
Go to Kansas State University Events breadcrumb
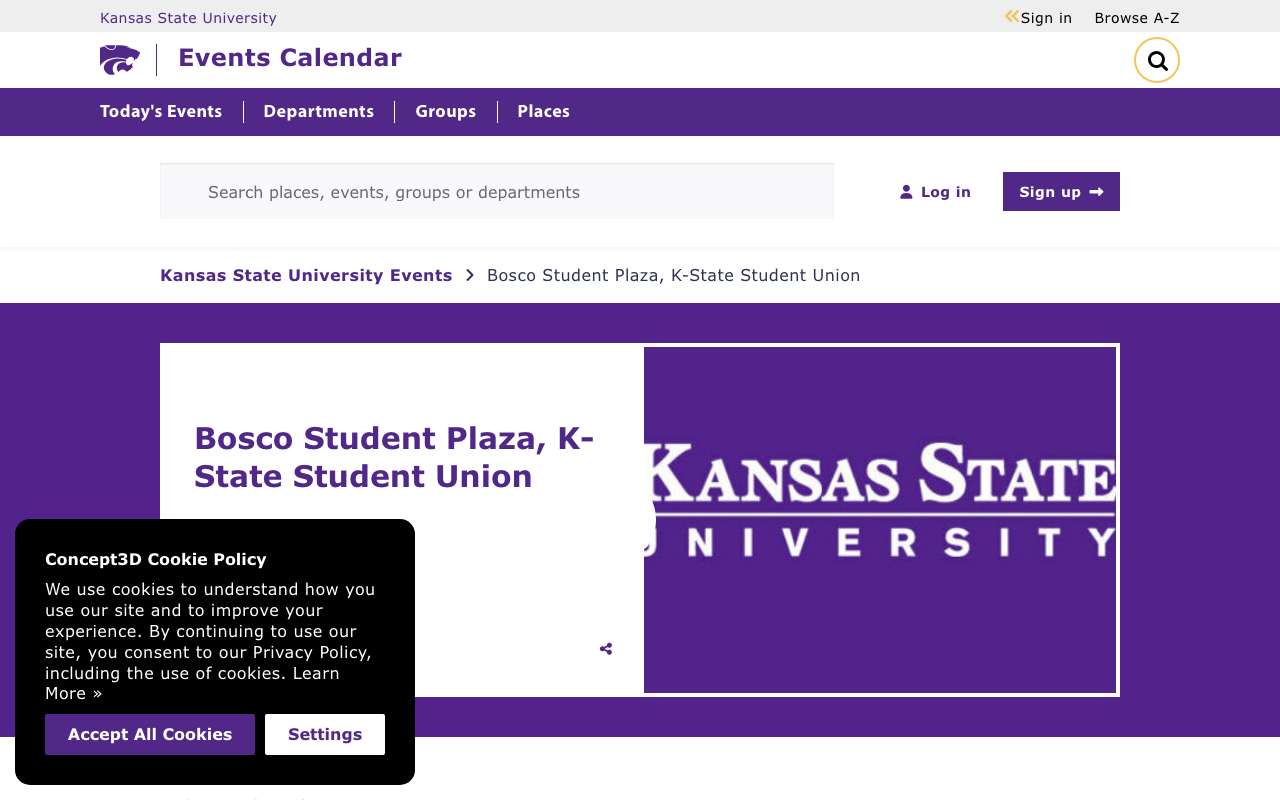click(306, 275)
